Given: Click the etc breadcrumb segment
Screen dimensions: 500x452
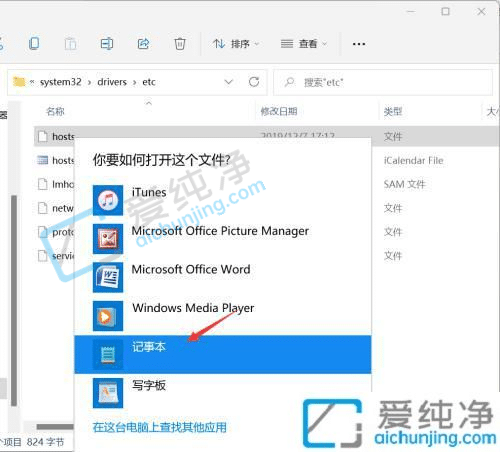Looking at the screenshot, I should click(x=149, y=82).
